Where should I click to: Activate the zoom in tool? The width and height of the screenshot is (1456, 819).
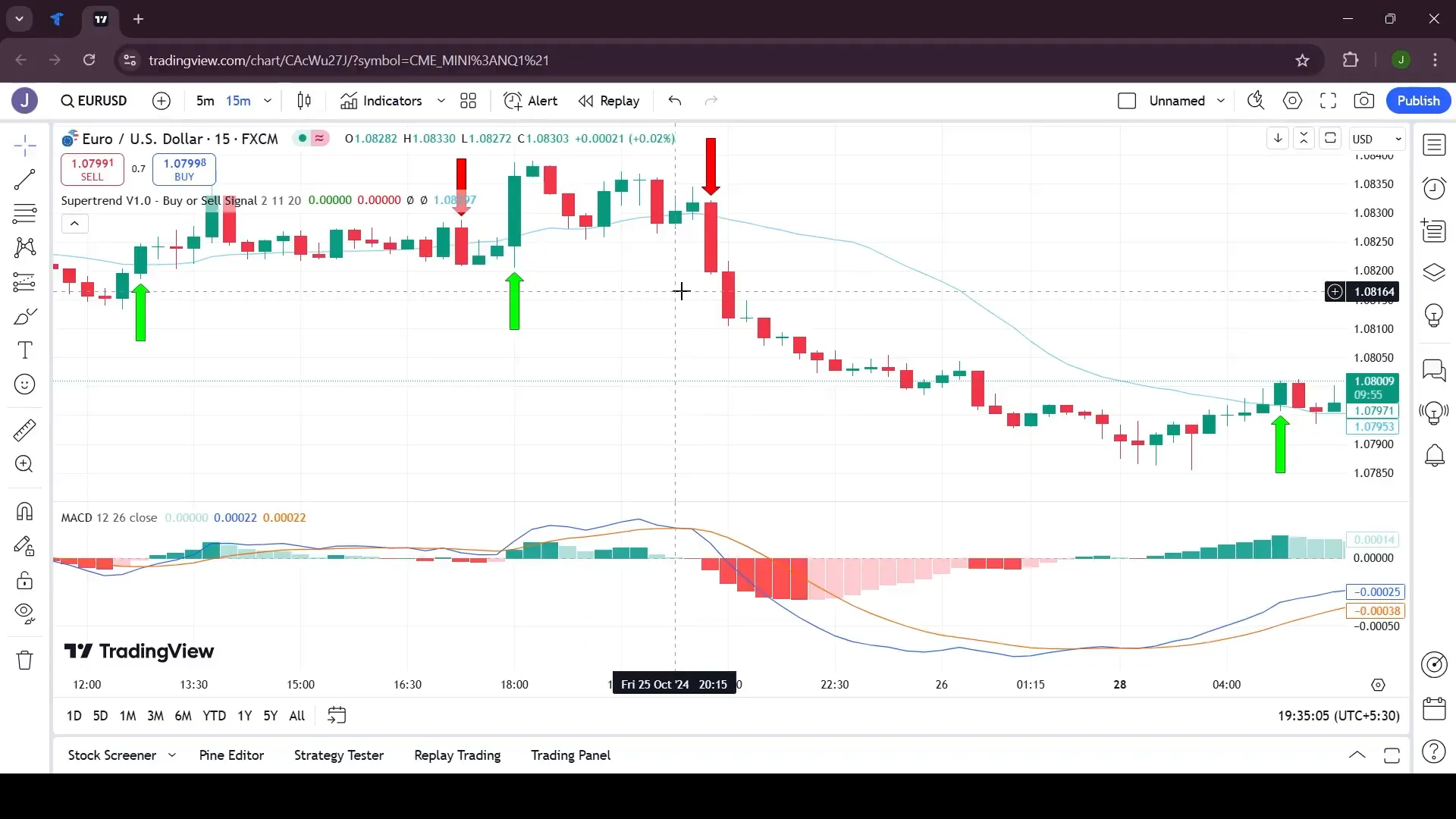click(x=25, y=464)
